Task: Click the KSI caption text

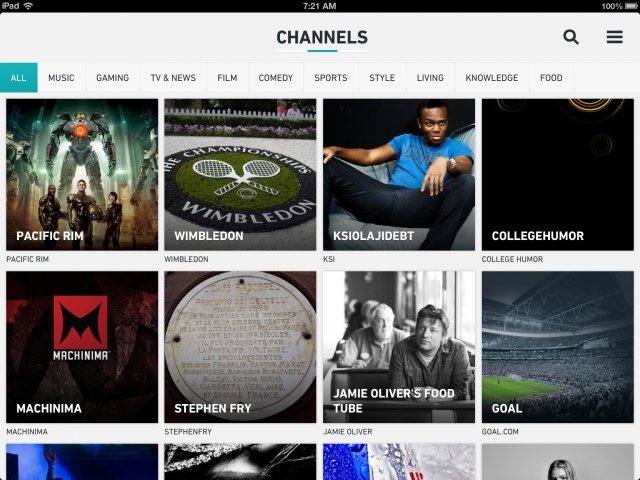Action: click(329, 259)
